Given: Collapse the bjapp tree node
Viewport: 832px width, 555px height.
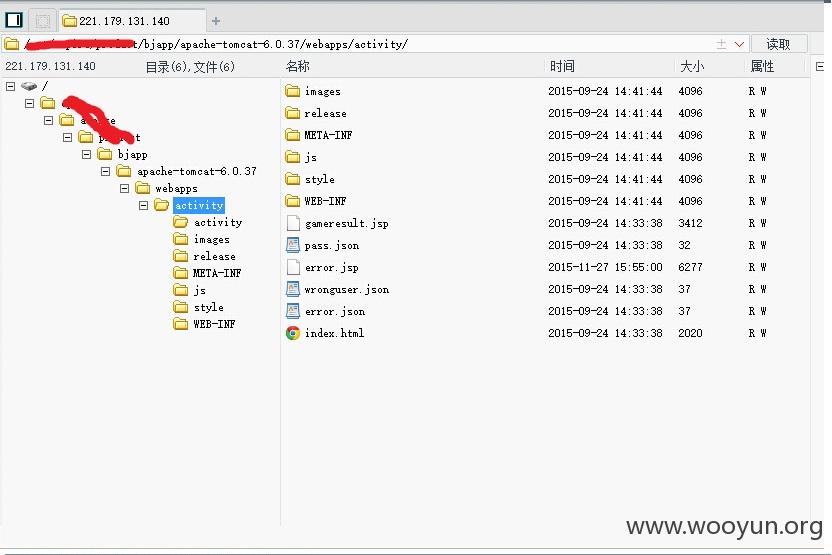Looking at the screenshot, I should [86, 154].
